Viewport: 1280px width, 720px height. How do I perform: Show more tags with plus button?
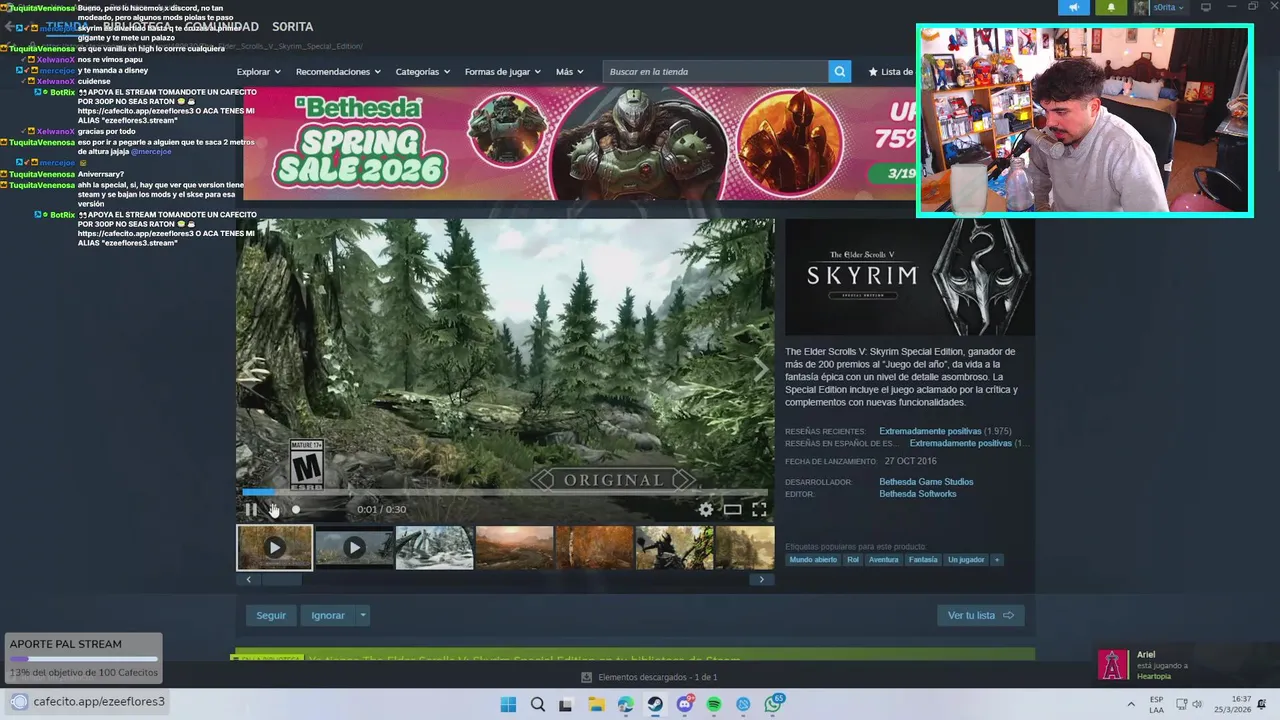[996, 560]
